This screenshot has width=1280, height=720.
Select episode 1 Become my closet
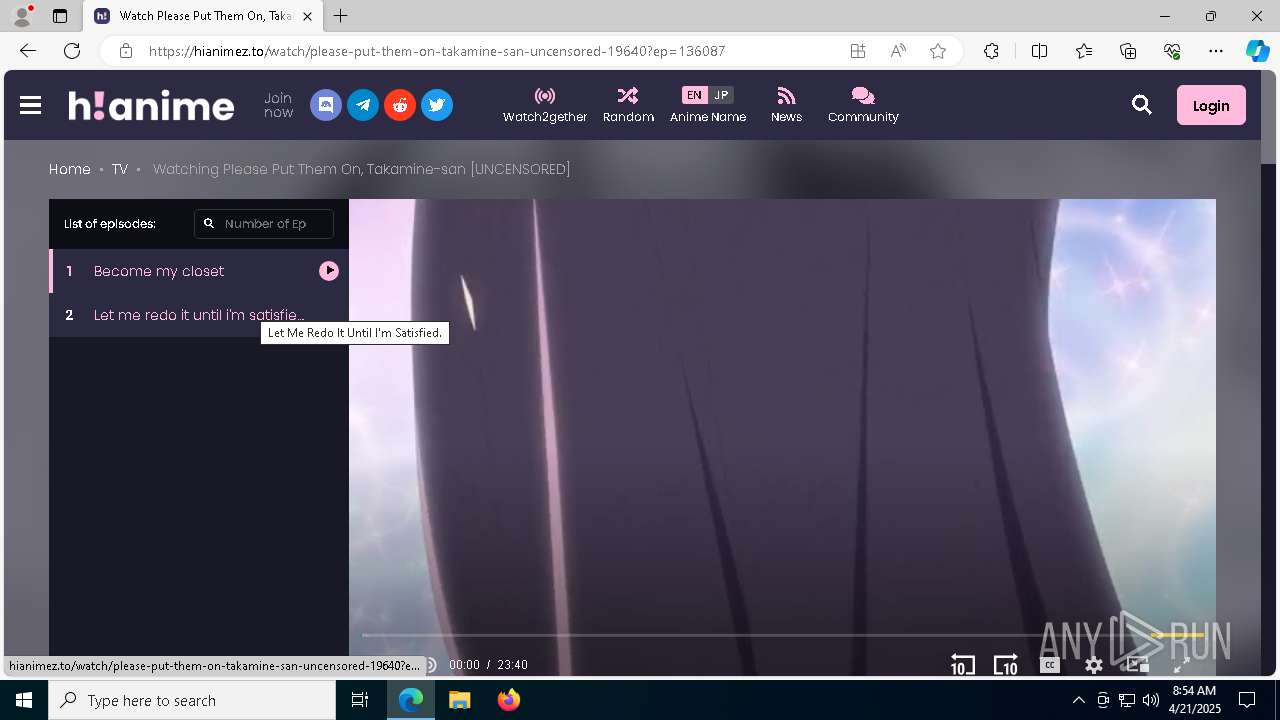pos(199,271)
